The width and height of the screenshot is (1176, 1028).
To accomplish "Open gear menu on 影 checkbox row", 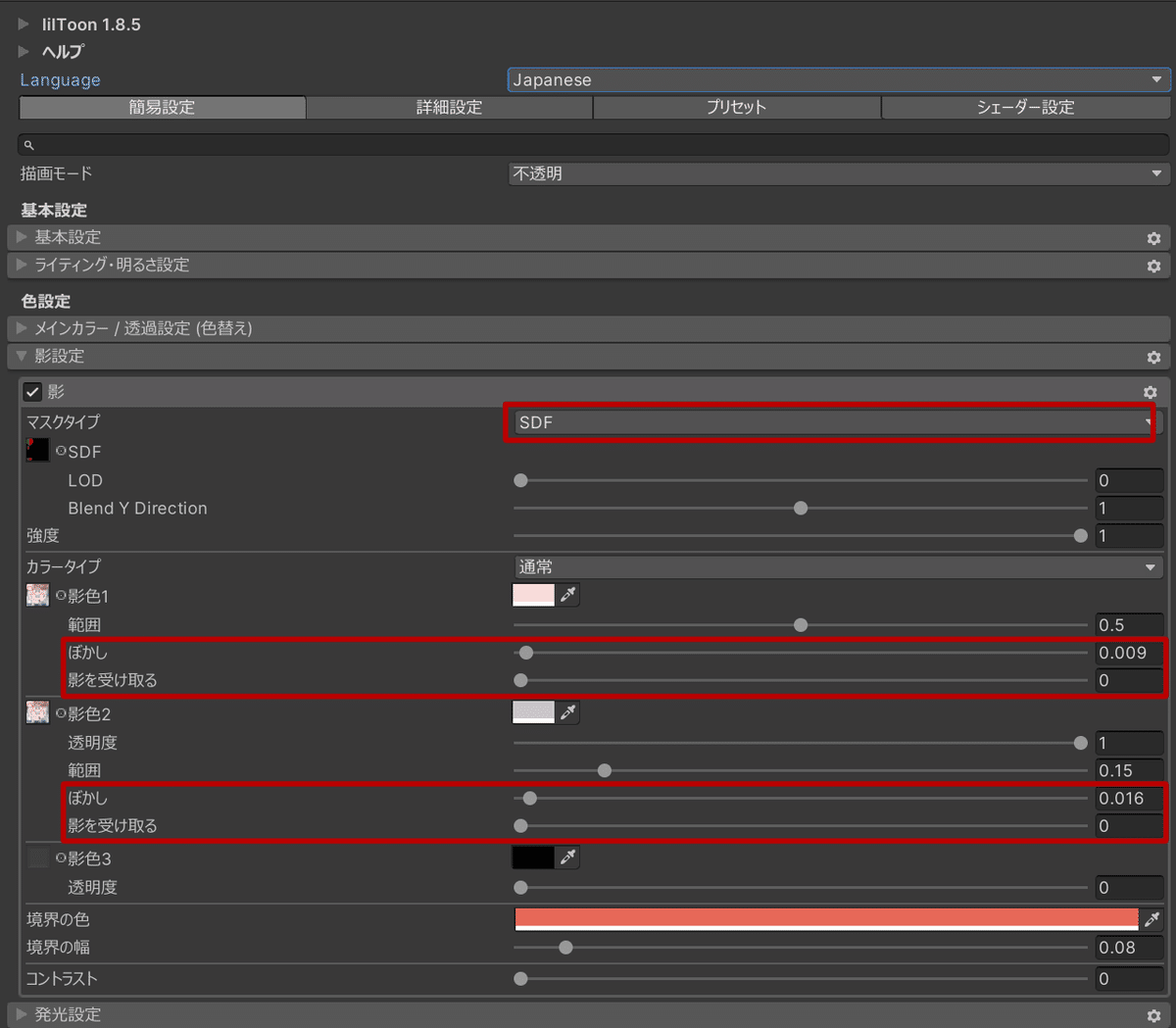I will tap(1151, 392).
